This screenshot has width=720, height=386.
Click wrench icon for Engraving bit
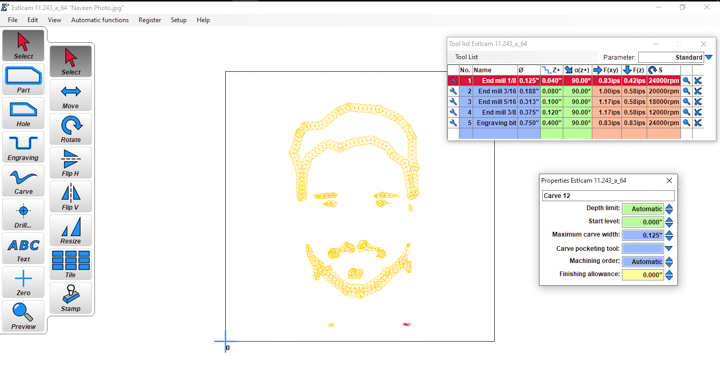[453, 123]
